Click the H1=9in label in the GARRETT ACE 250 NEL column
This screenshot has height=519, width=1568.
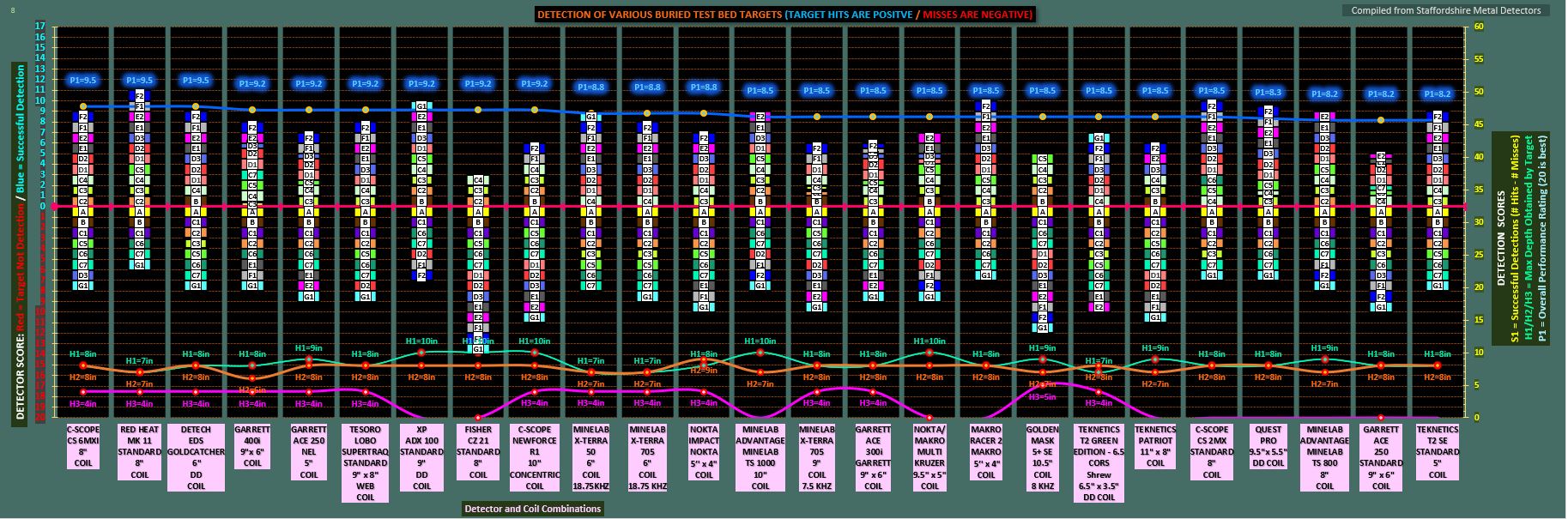[x=309, y=347]
